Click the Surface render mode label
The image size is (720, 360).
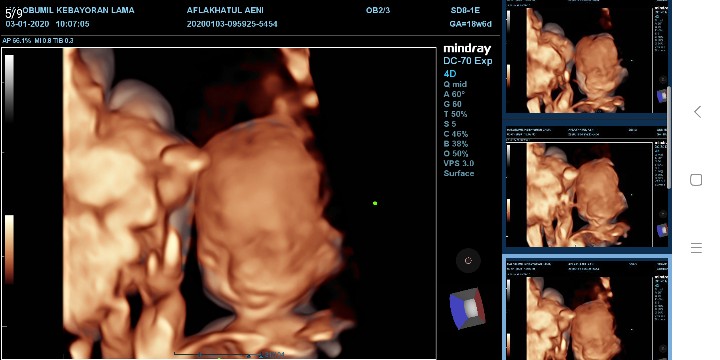coord(459,174)
